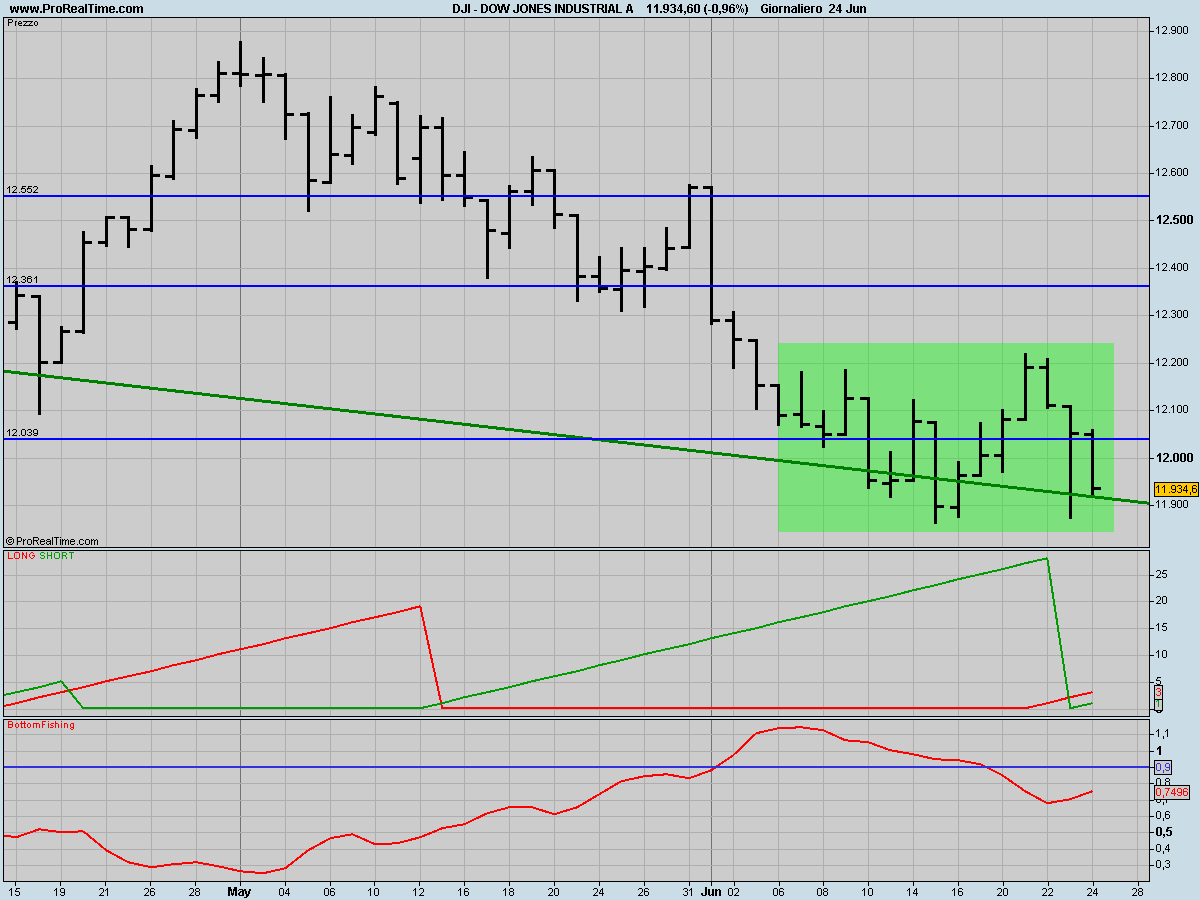Click the May label on the date axis
The height and width of the screenshot is (900, 1200).
(x=239, y=890)
